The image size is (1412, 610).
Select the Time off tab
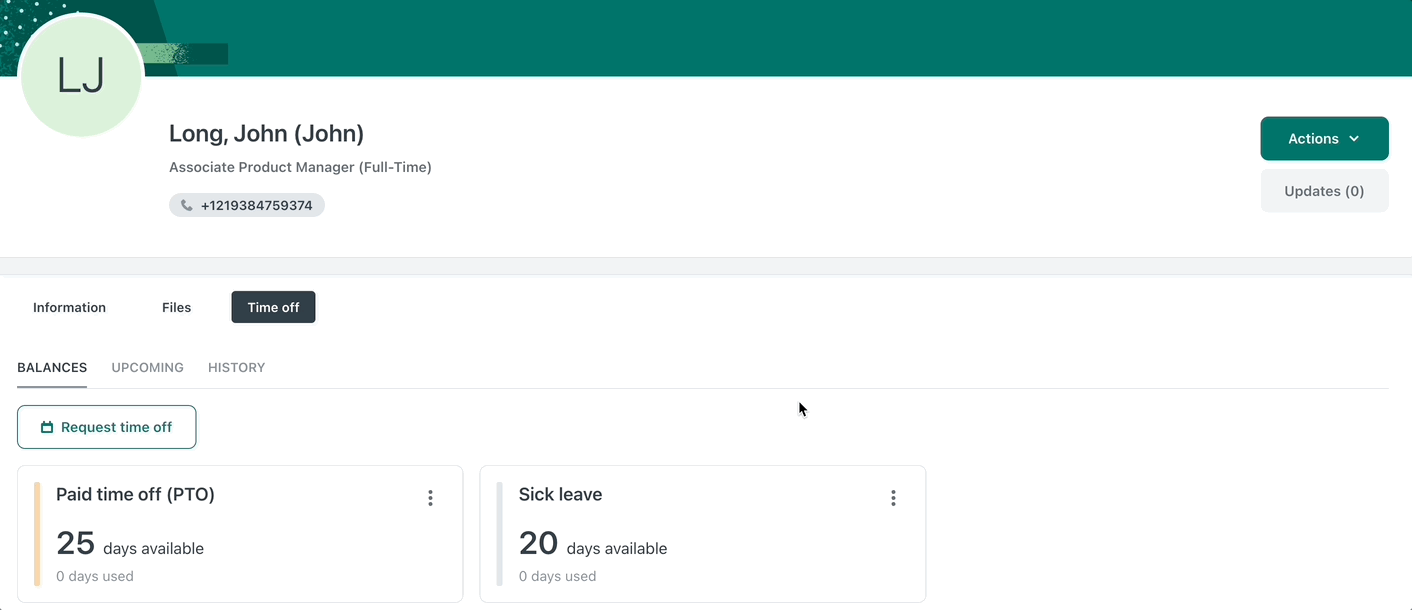tap(273, 308)
